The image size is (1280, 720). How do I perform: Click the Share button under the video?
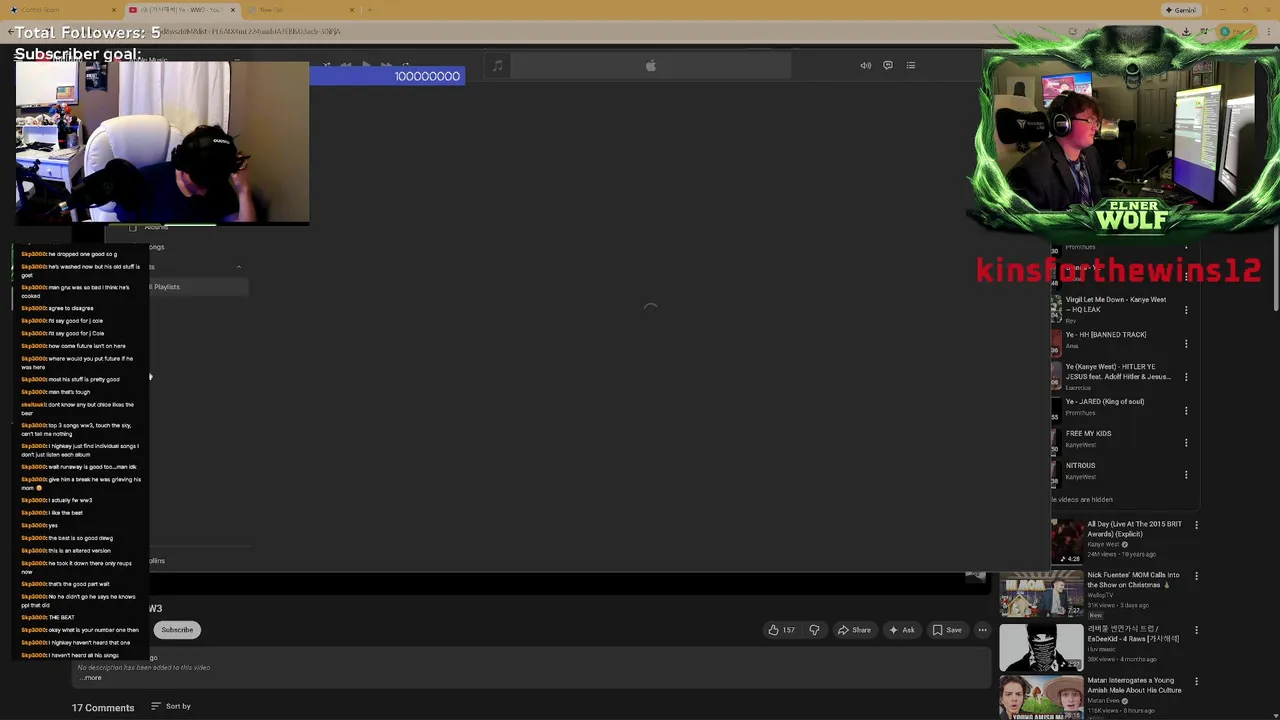[x=854, y=630]
